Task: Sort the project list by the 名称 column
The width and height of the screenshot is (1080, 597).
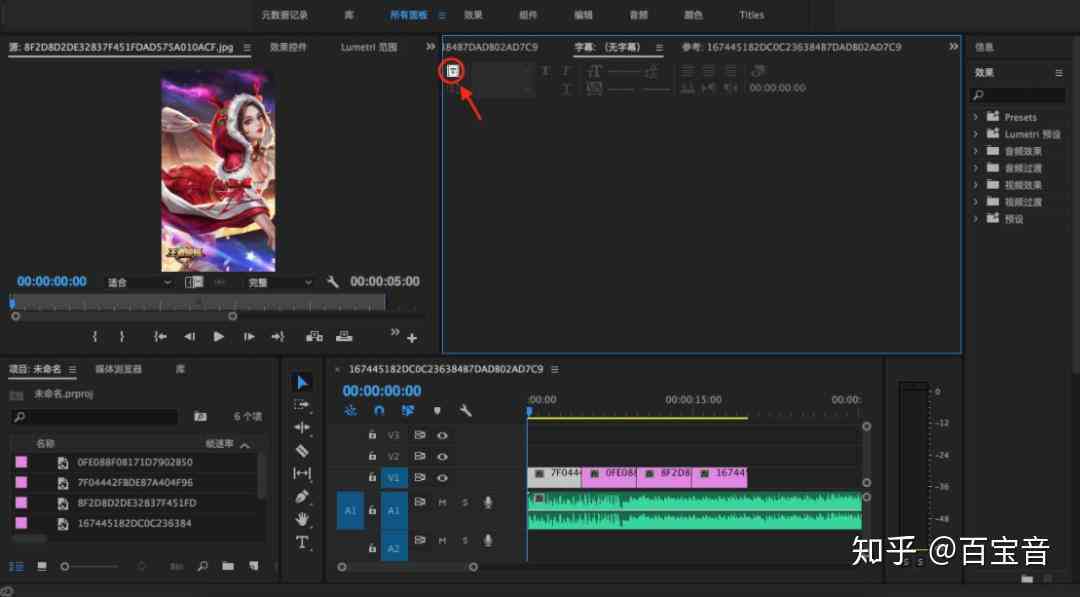Action: tap(45, 444)
